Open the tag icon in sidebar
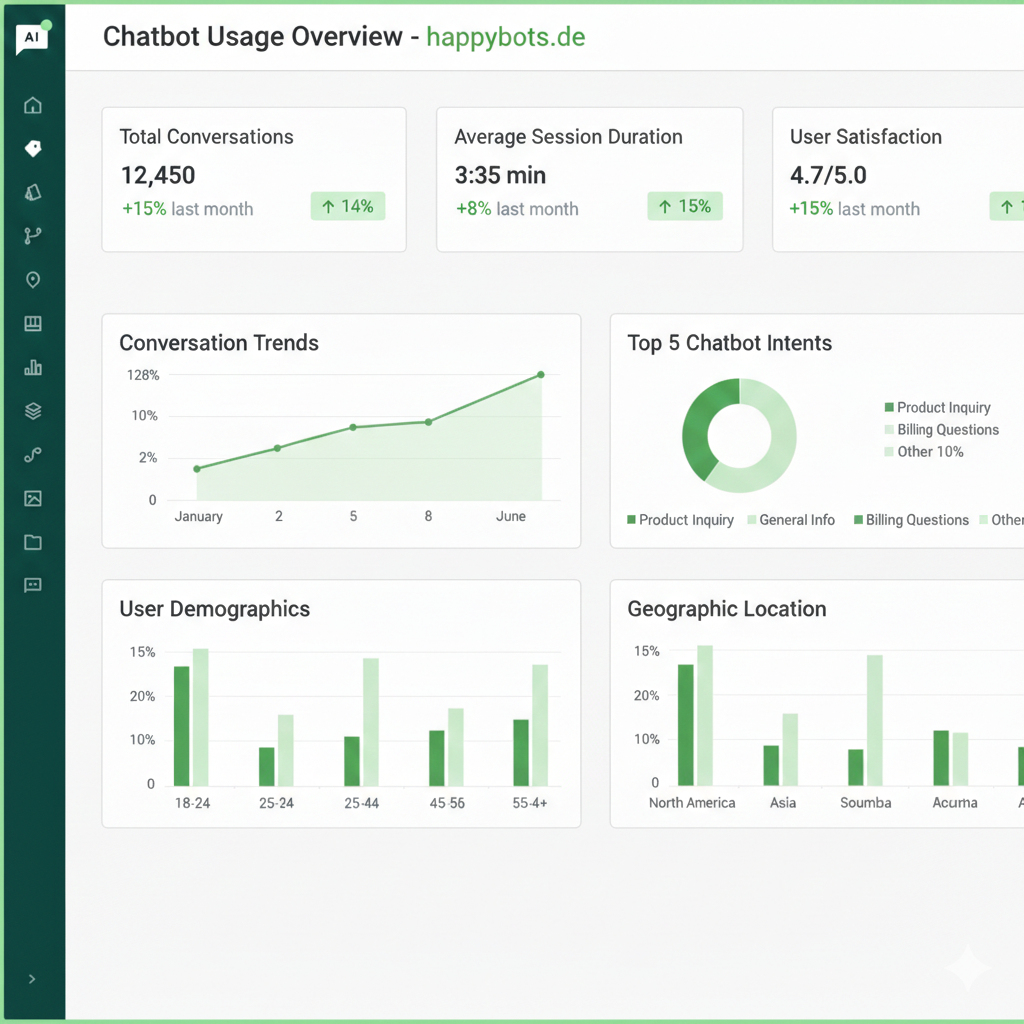1024x1024 pixels. tap(33, 149)
